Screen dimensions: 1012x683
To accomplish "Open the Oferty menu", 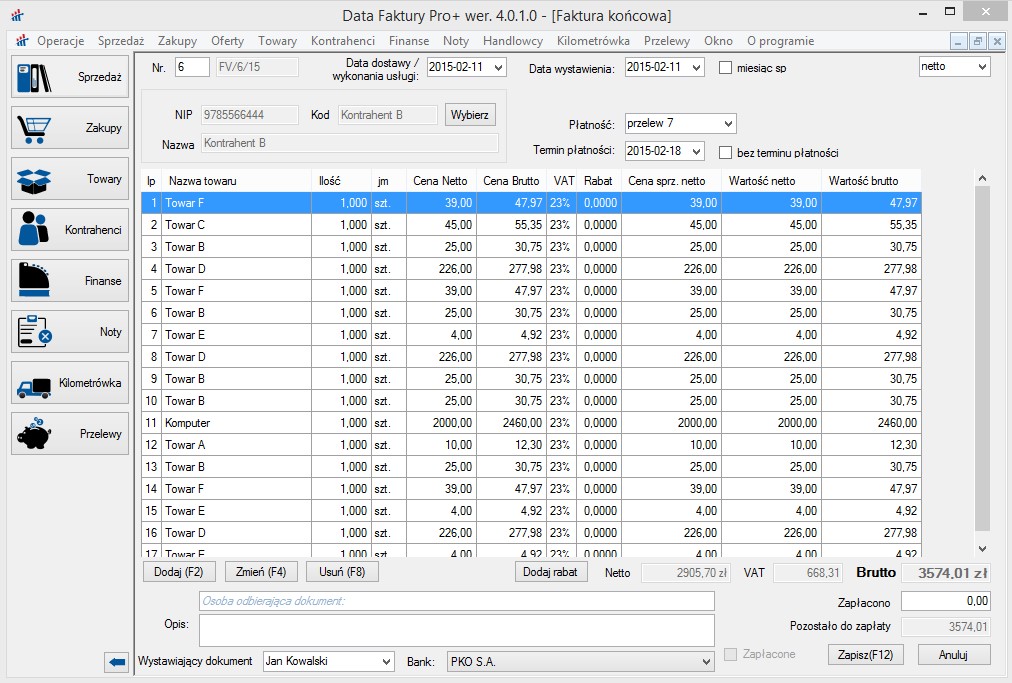I will [227, 41].
